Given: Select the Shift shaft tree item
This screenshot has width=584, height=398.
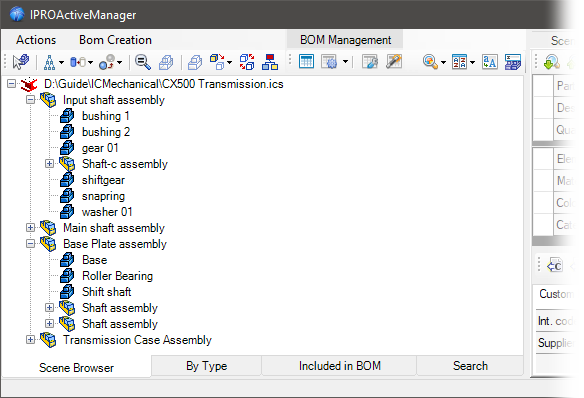Looking at the screenshot, I should click(107, 292).
